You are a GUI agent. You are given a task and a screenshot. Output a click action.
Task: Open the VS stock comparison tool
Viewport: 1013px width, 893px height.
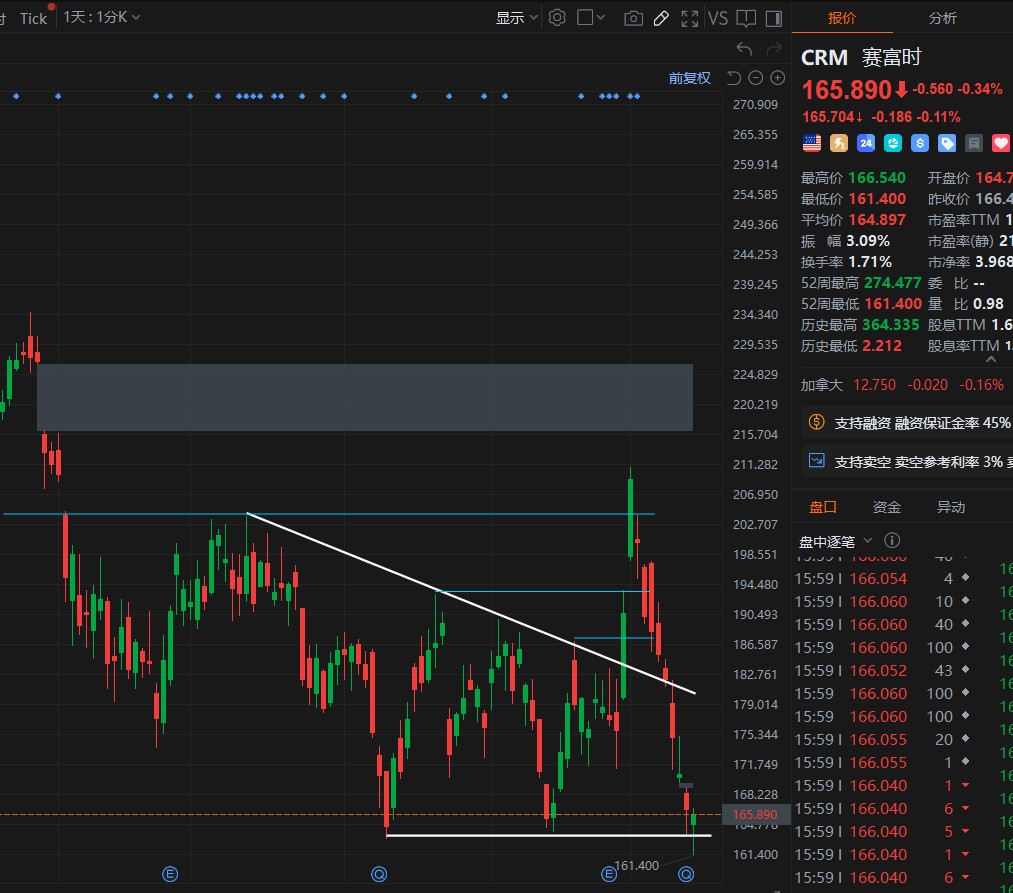pos(718,18)
